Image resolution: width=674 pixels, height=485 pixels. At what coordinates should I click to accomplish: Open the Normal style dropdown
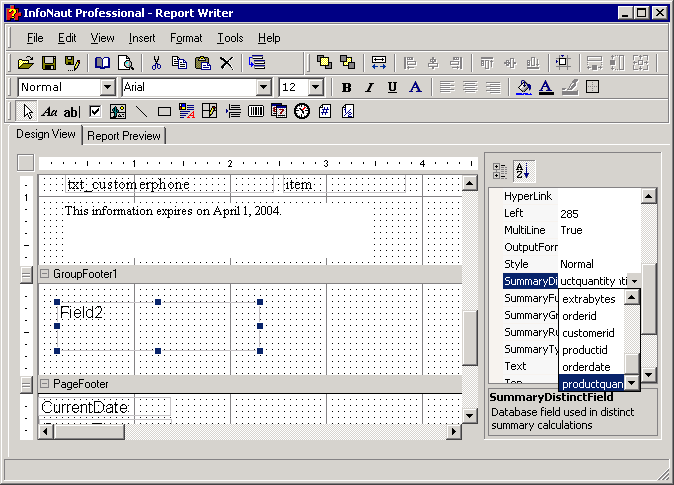coord(108,87)
